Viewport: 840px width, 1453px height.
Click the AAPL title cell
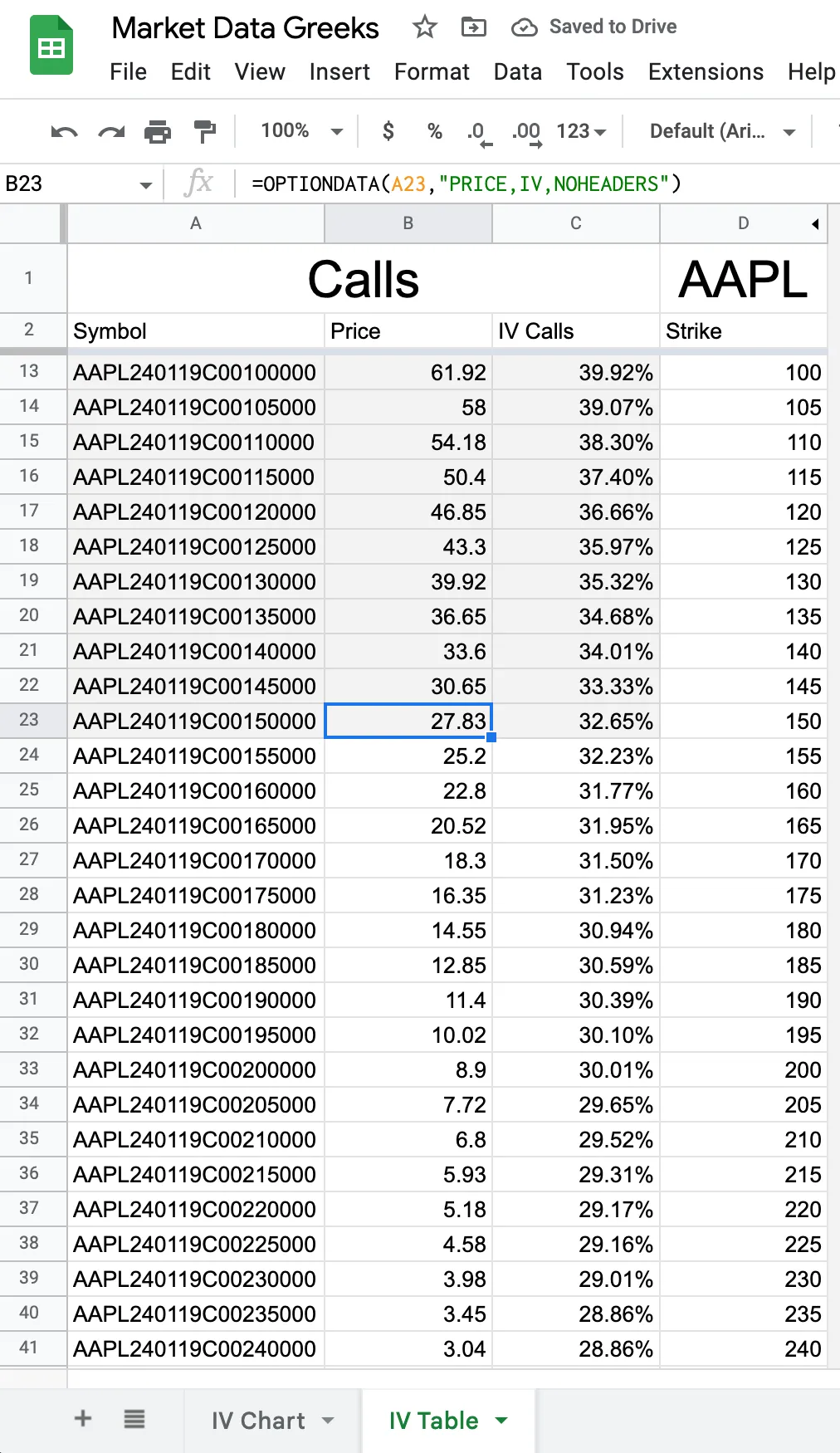(x=743, y=278)
